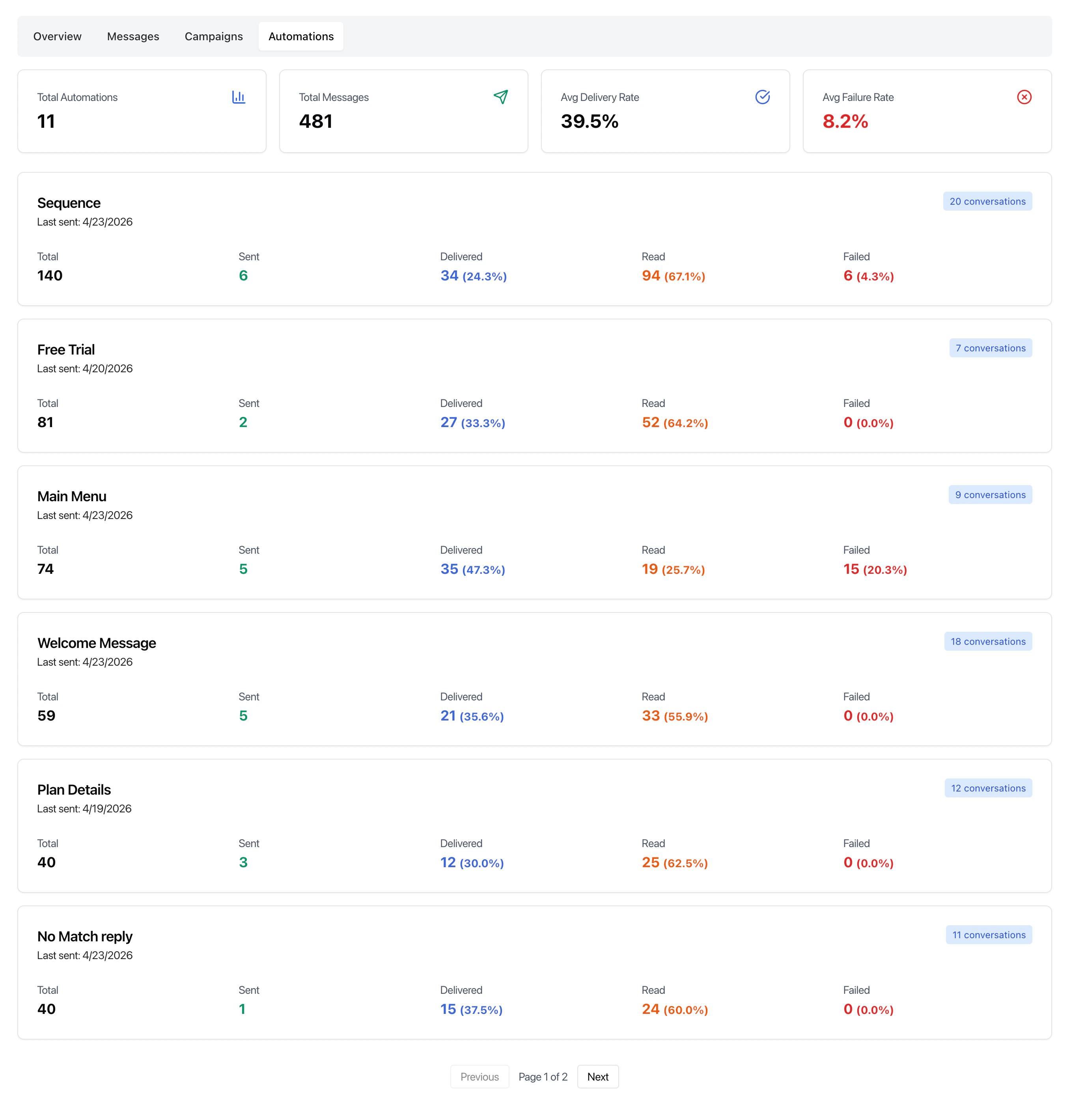Click the checkmark circle icon in Avg Delivery Rate
1071x1120 pixels.
coord(762,97)
